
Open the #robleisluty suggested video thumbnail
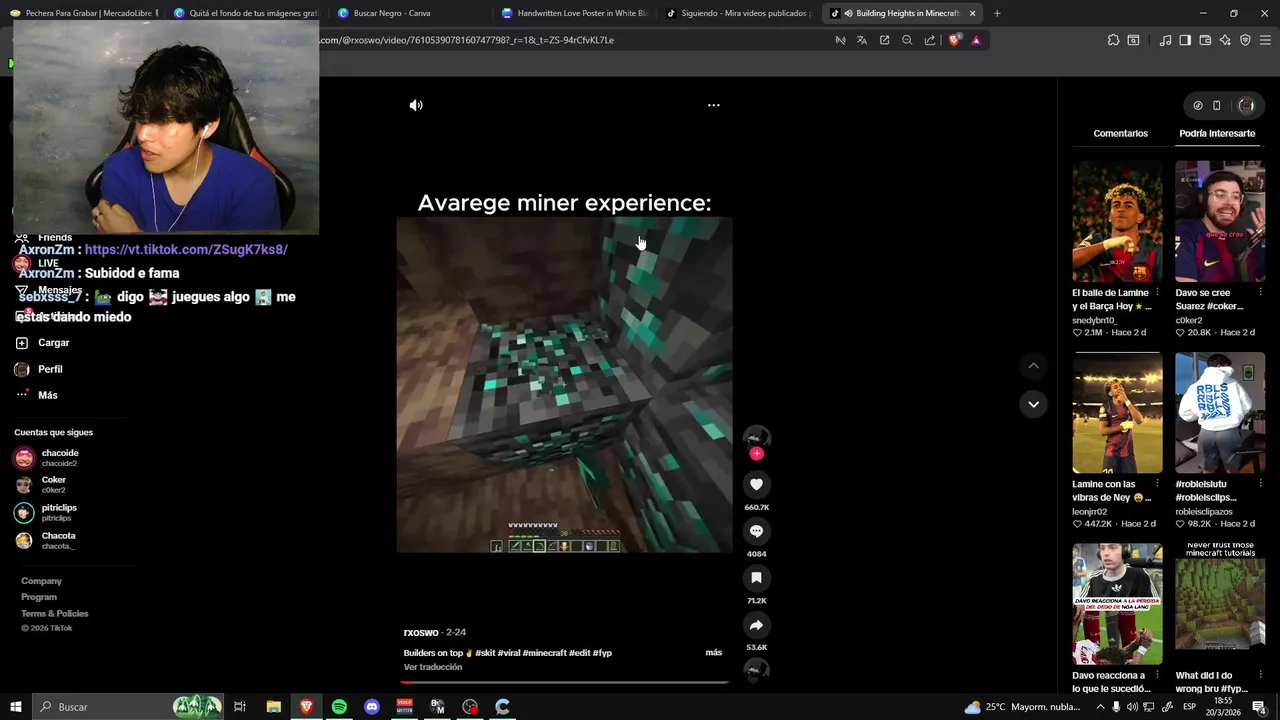coord(1220,413)
